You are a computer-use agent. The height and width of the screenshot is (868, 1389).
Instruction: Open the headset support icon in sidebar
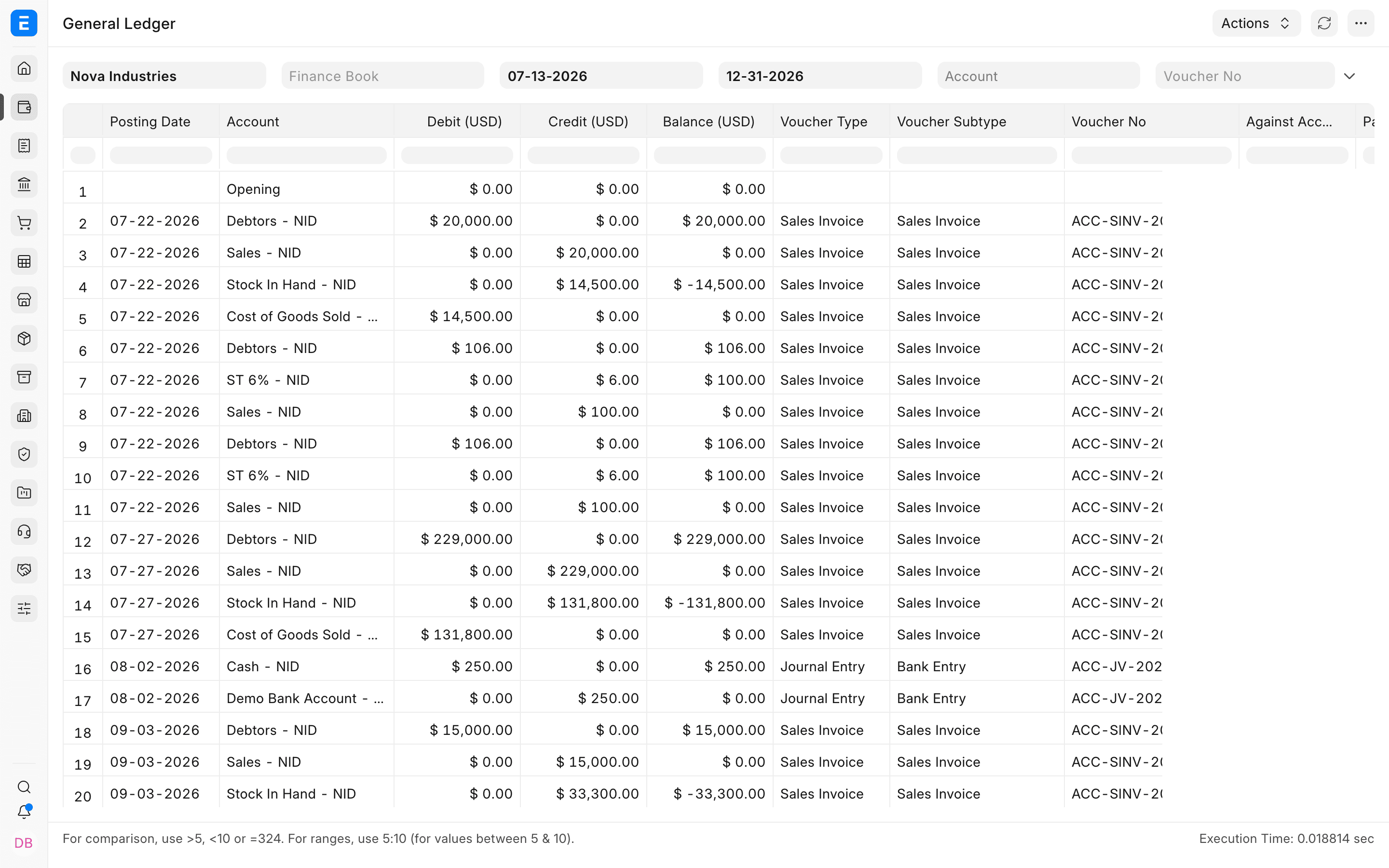(24, 531)
